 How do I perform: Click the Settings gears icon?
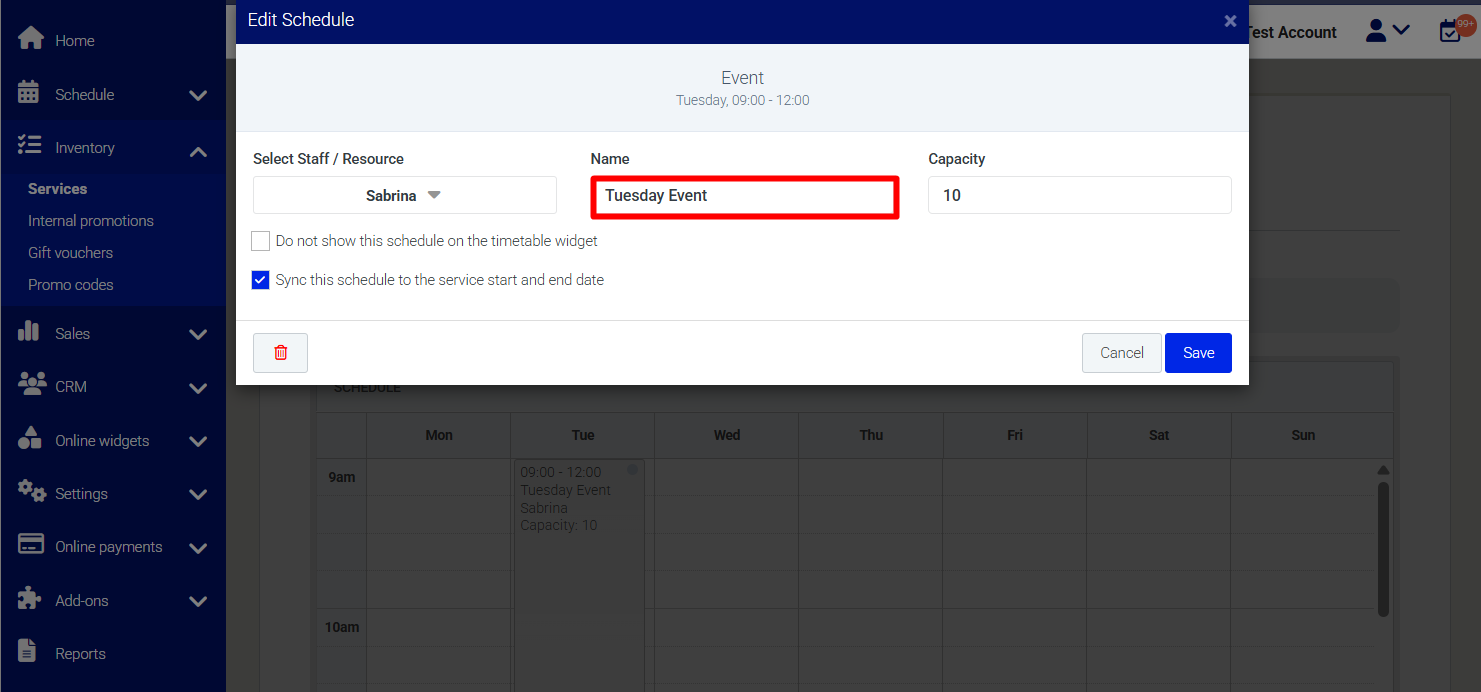coord(31,492)
